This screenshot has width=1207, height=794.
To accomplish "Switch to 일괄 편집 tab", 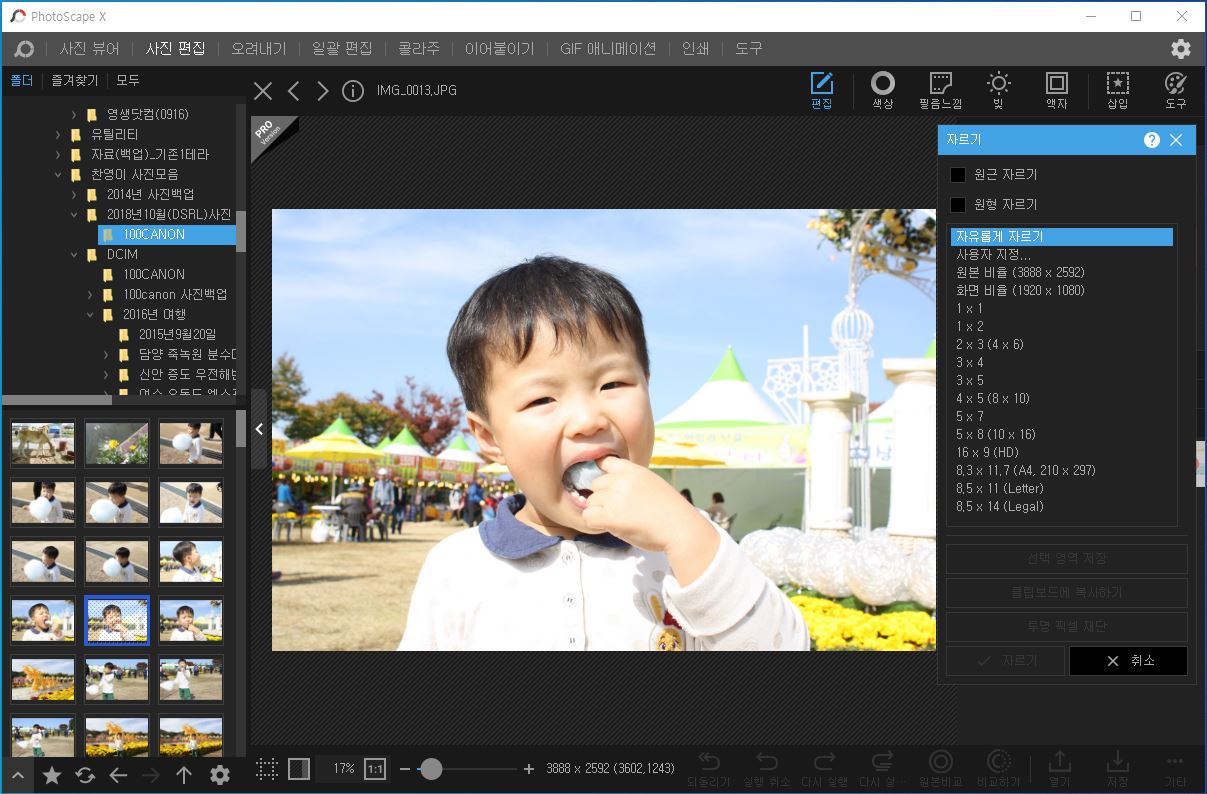I will [341, 48].
